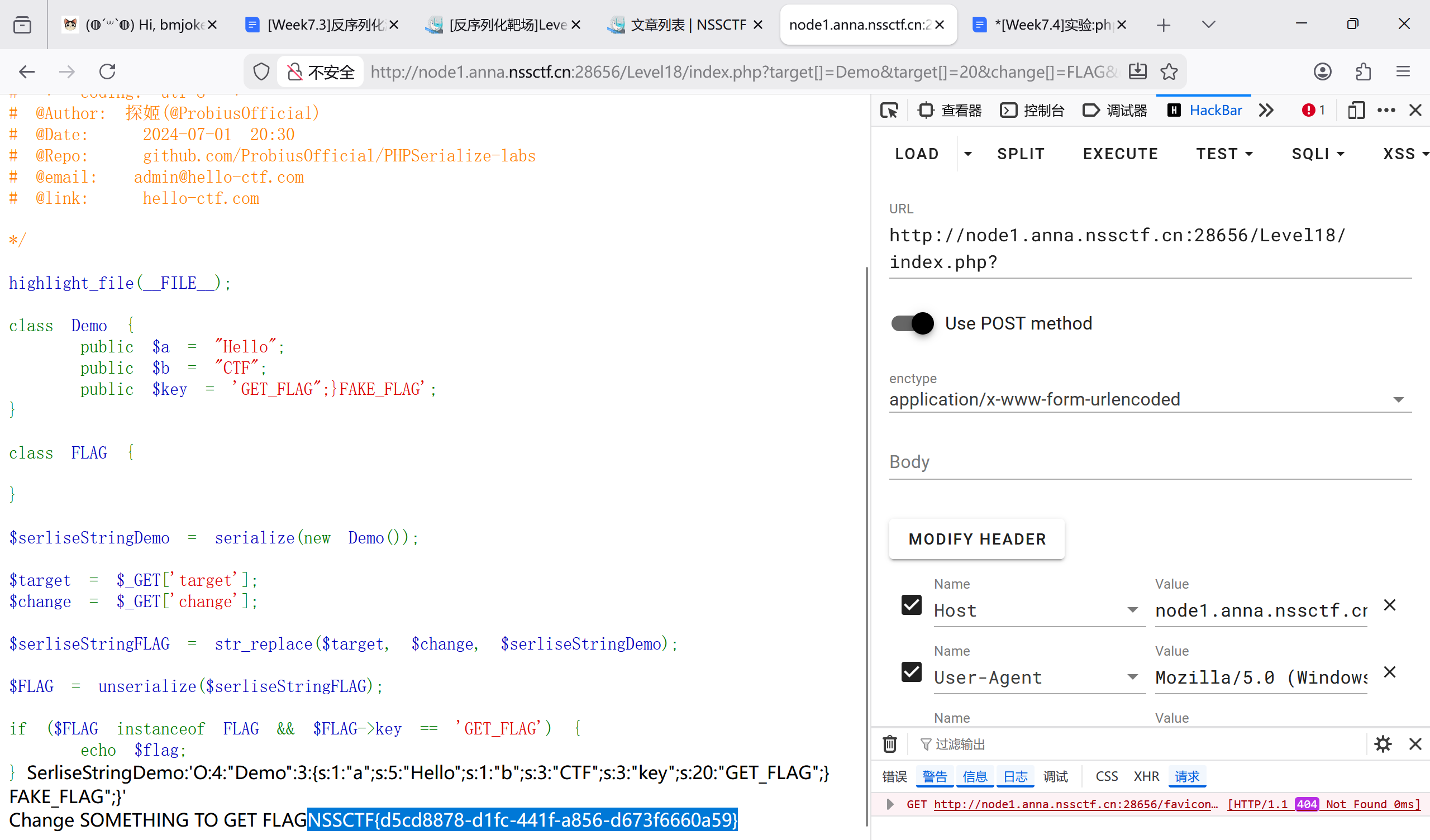Uncheck the User-Agent header checkbox
1430x840 pixels.
click(911, 672)
